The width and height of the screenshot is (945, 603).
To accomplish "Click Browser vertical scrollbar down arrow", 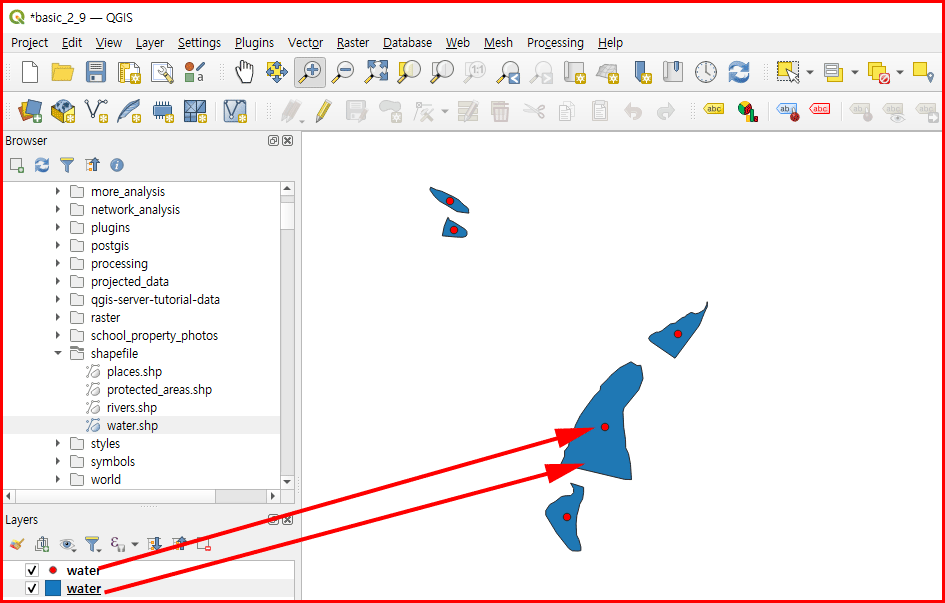I will (287, 481).
